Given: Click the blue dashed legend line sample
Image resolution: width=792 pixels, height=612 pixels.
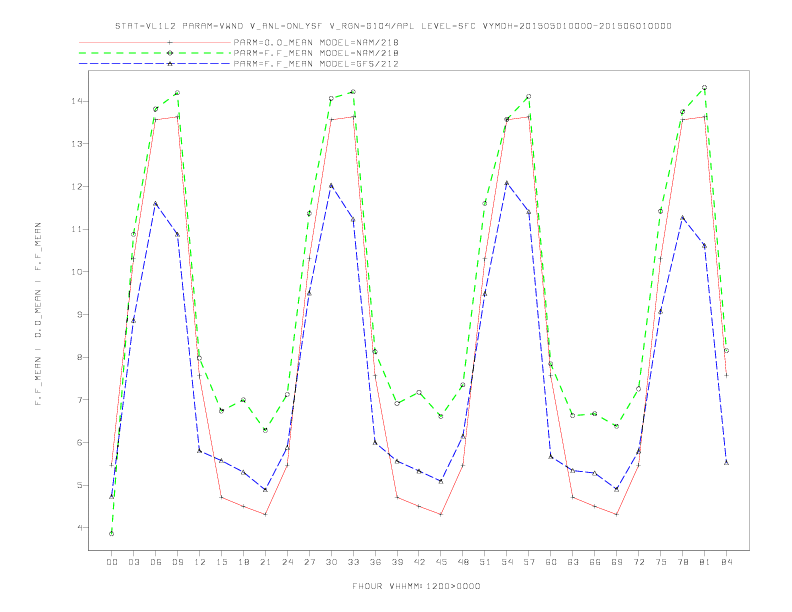Looking at the screenshot, I should [x=155, y=64].
